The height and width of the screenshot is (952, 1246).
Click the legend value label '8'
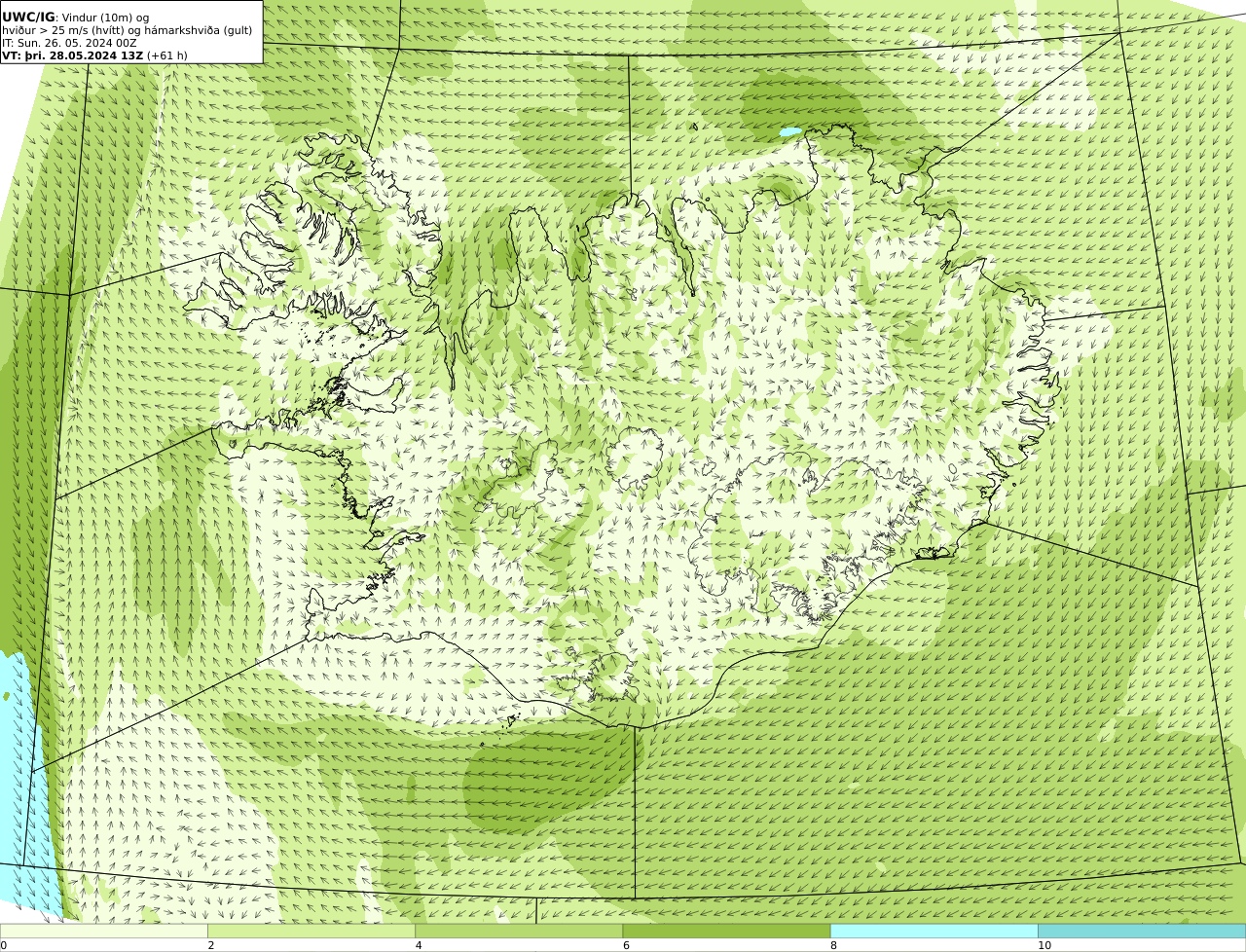(833, 945)
